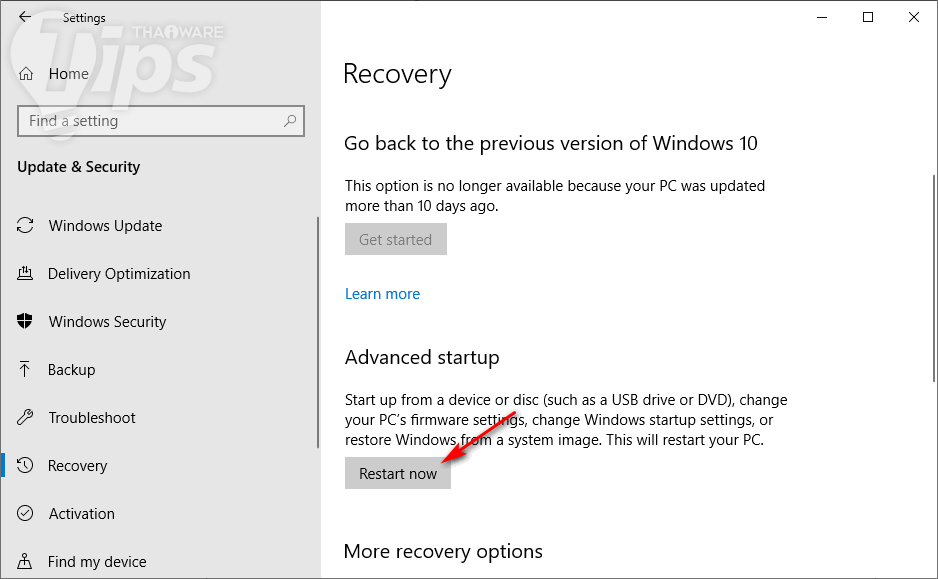Focus the Find a setting search box
This screenshot has height=579, width=938.
150,121
